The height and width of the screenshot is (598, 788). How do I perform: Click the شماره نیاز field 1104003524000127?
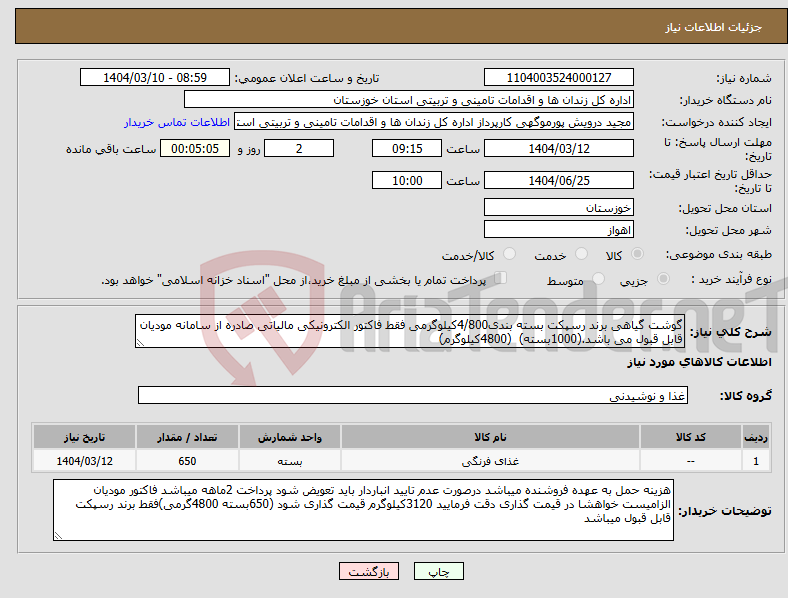point(558,77)
